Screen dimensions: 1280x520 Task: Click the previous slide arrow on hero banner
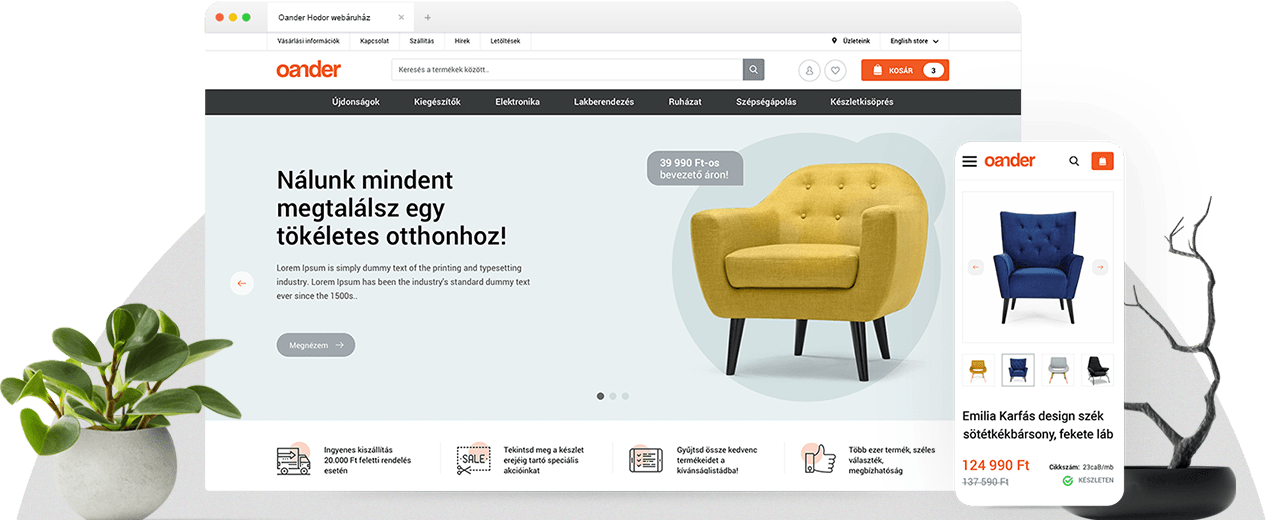click(242, 283)
